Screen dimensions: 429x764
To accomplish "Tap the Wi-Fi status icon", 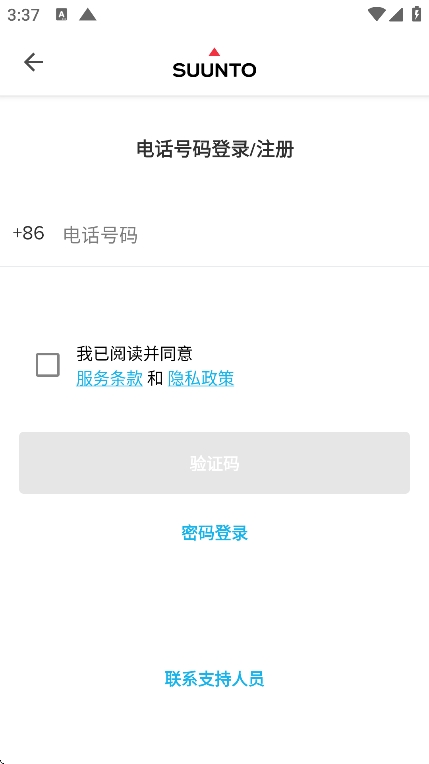I will point(376,14).
